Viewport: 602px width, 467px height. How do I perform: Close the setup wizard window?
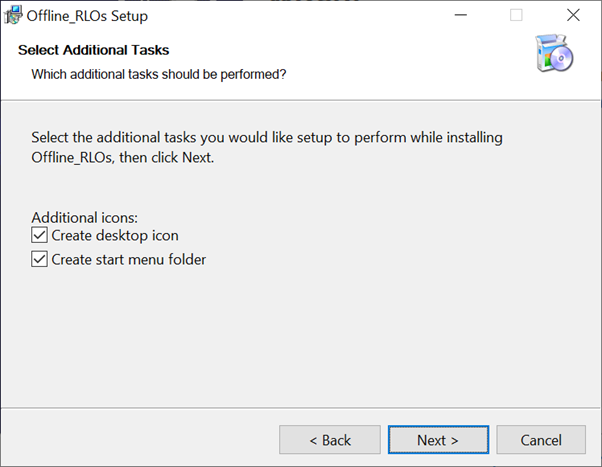pyautogui.click(x=573, y=16)
